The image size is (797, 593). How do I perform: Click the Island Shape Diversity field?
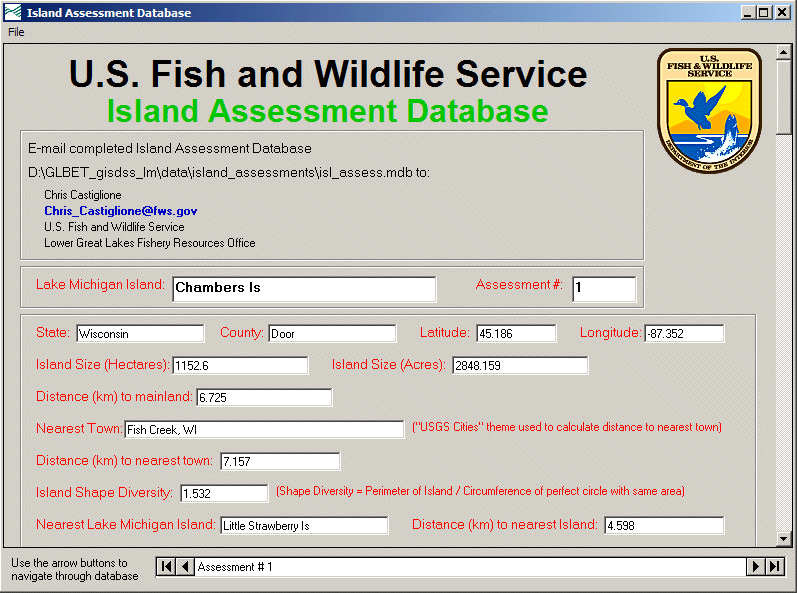pos(224,493)
